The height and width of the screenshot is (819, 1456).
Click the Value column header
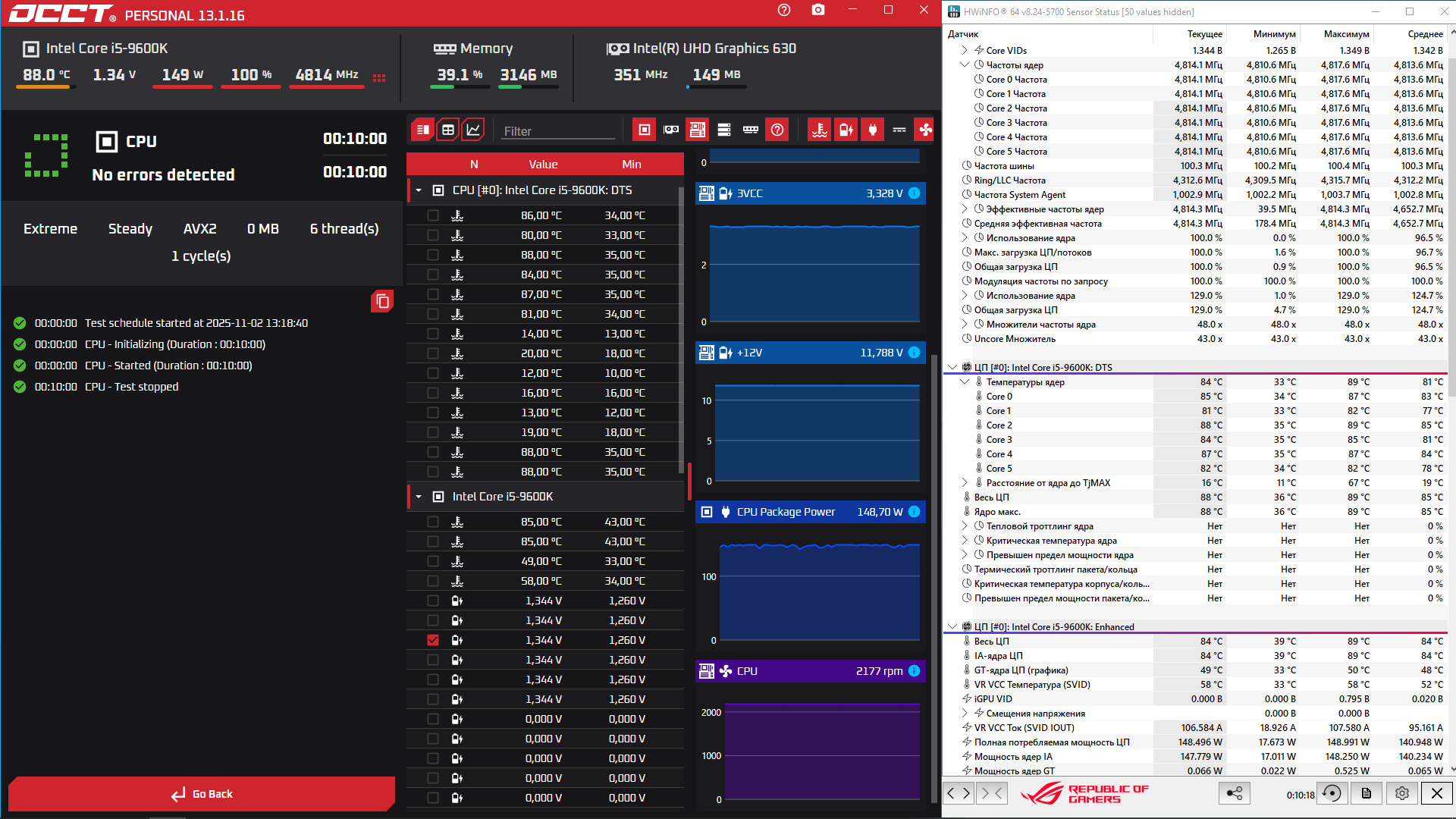[x=543, y=165]
